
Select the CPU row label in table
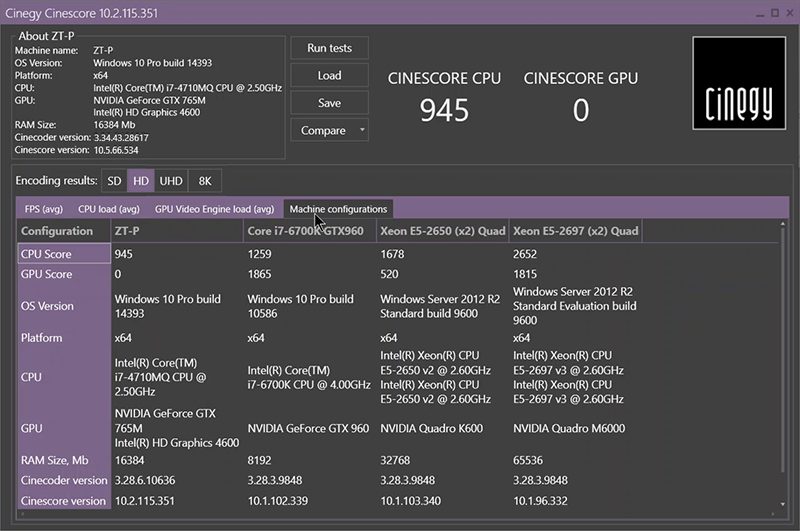pos(64,377)
